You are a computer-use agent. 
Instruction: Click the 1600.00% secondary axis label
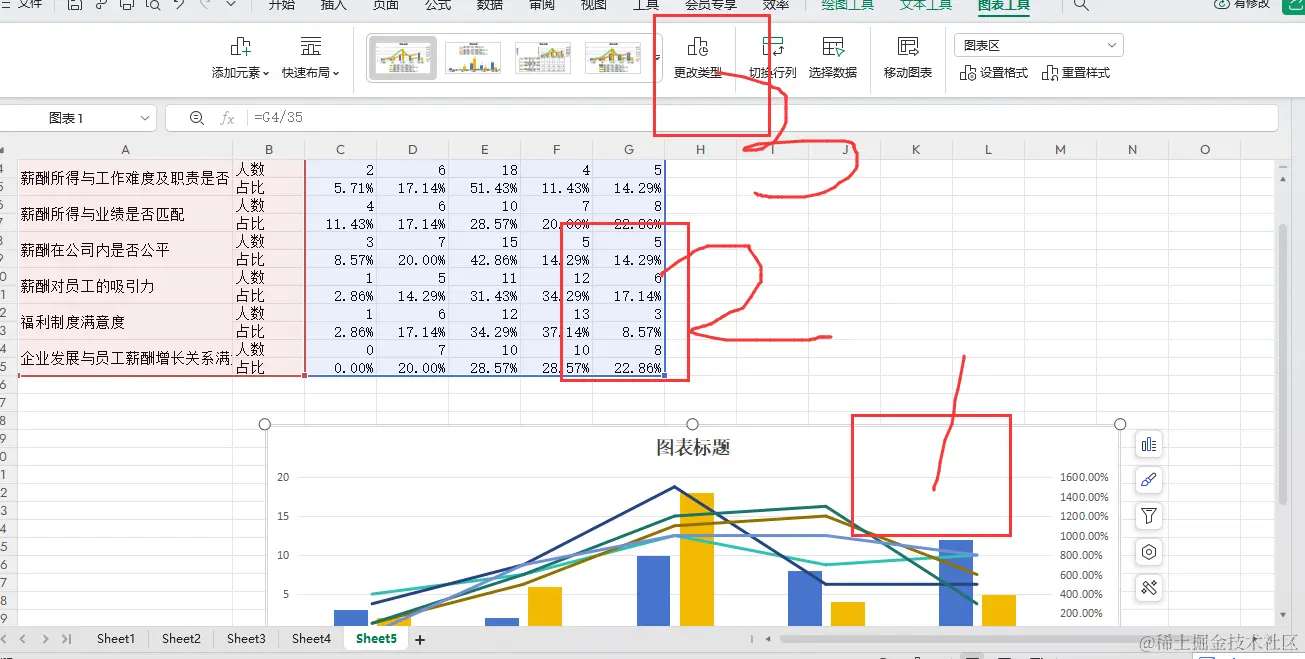(1084, 478)
